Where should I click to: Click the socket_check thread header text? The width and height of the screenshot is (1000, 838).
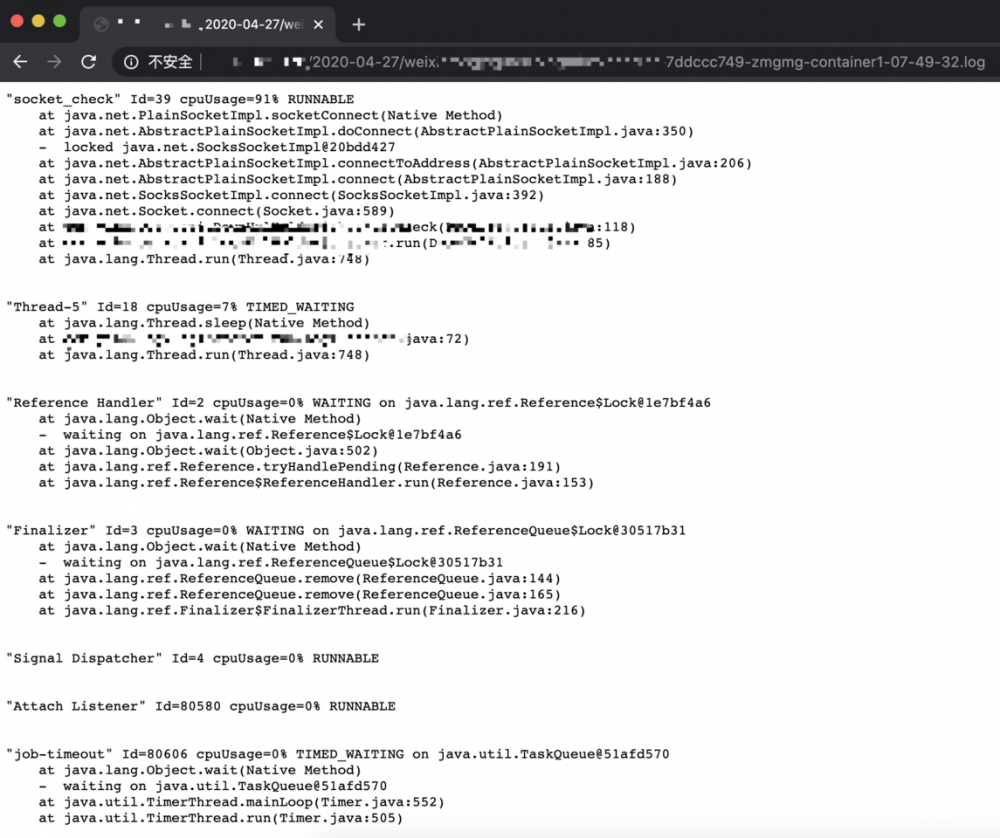coord(63,98)
